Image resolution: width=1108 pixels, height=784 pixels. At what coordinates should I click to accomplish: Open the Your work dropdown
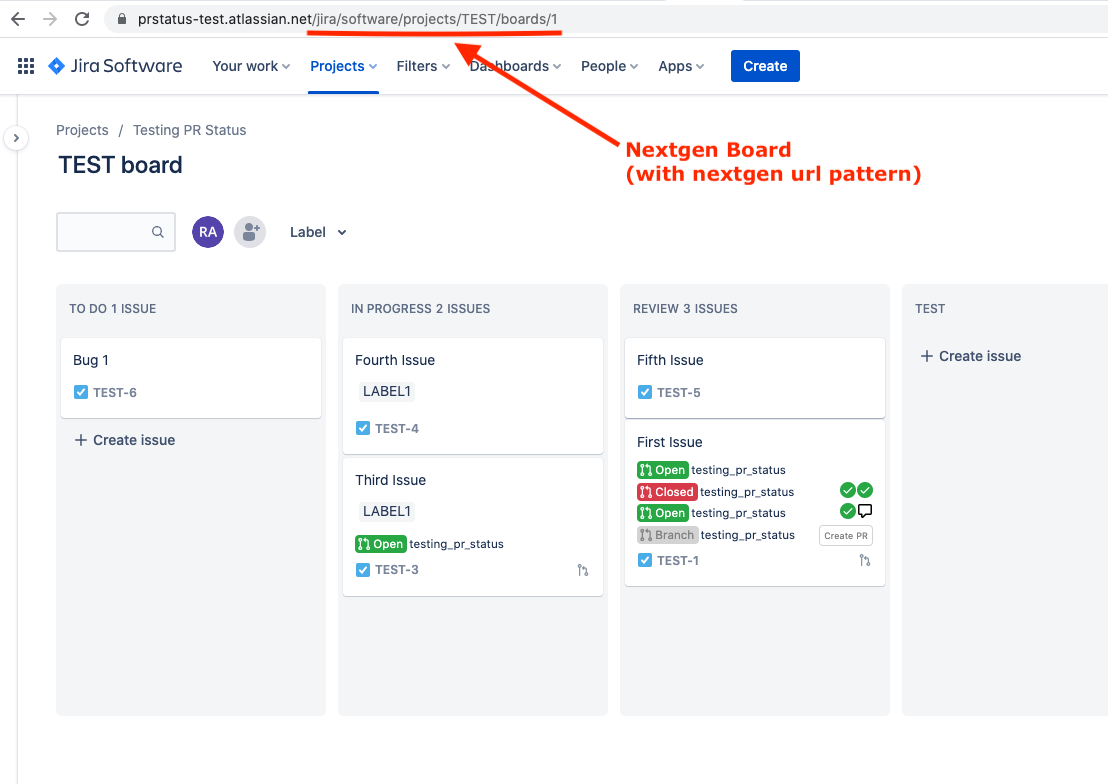pos(251,66)
